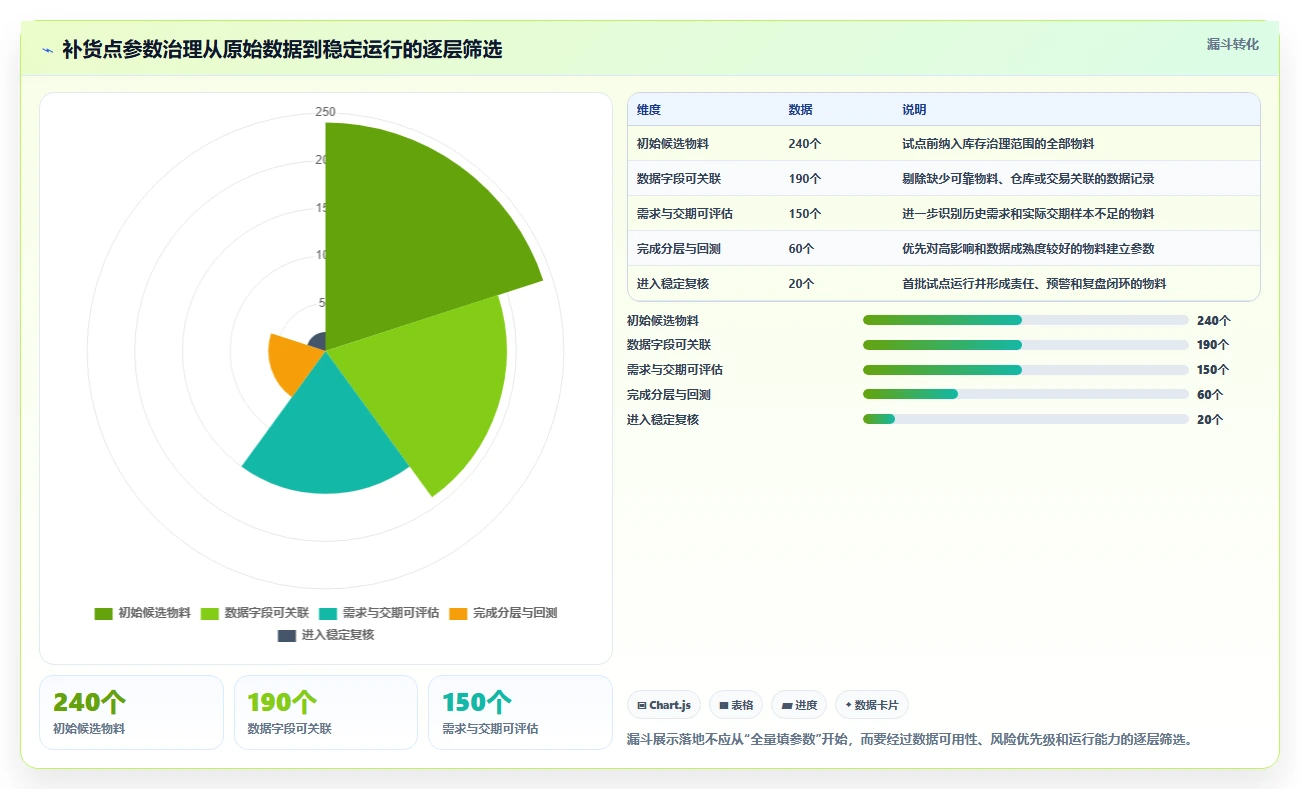The image size is (1300, 789).
Task: Click the Chart.js tag chip
Action: pyautogui.click(x=664, y=705)
